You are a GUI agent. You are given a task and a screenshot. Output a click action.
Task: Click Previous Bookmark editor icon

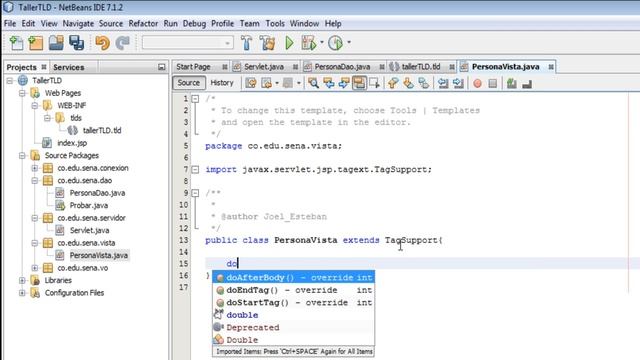point(393,83)
